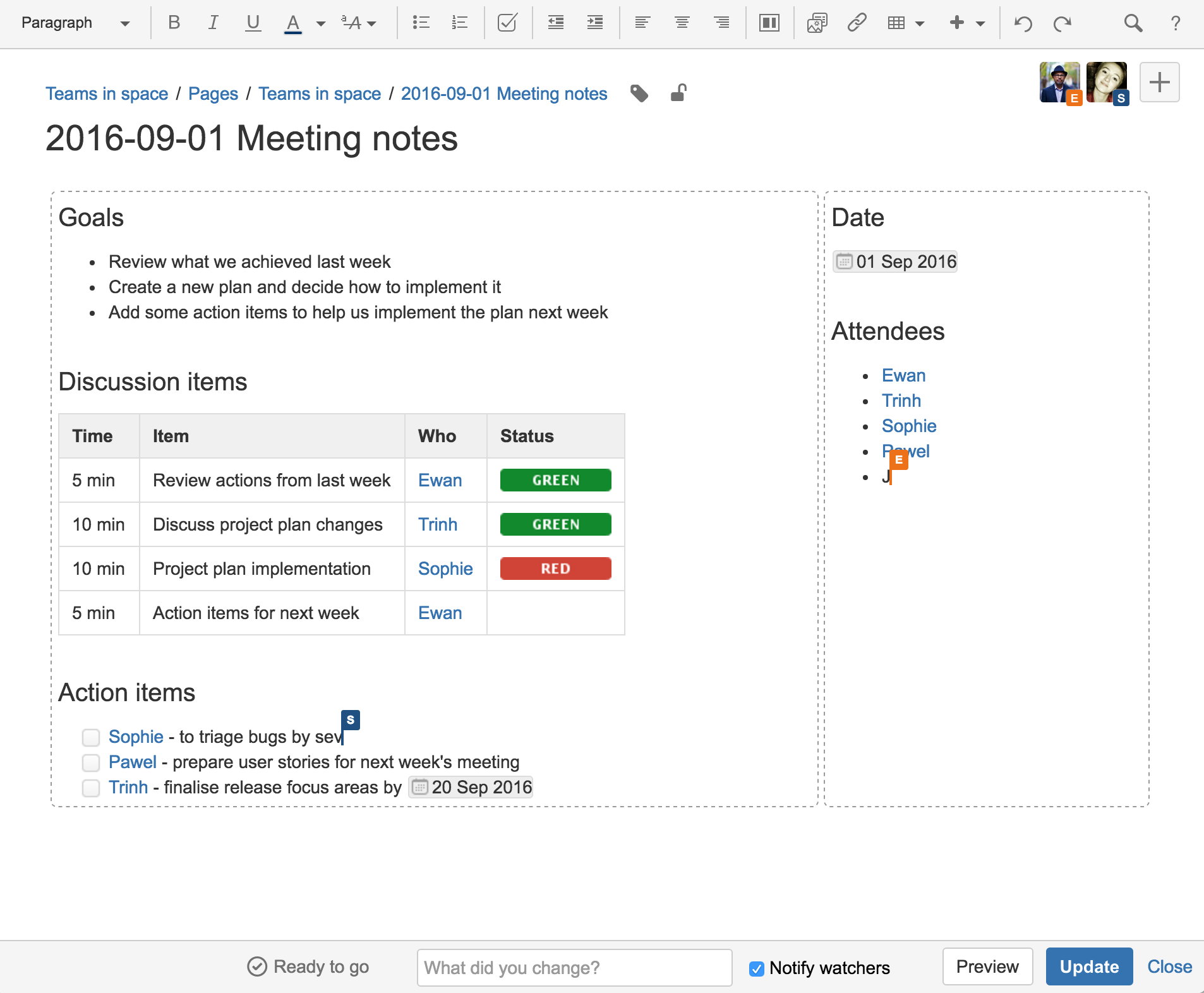Screen dimensions: 1204x993
Task: Toggle bold formatting
Action: click(174, 23)
